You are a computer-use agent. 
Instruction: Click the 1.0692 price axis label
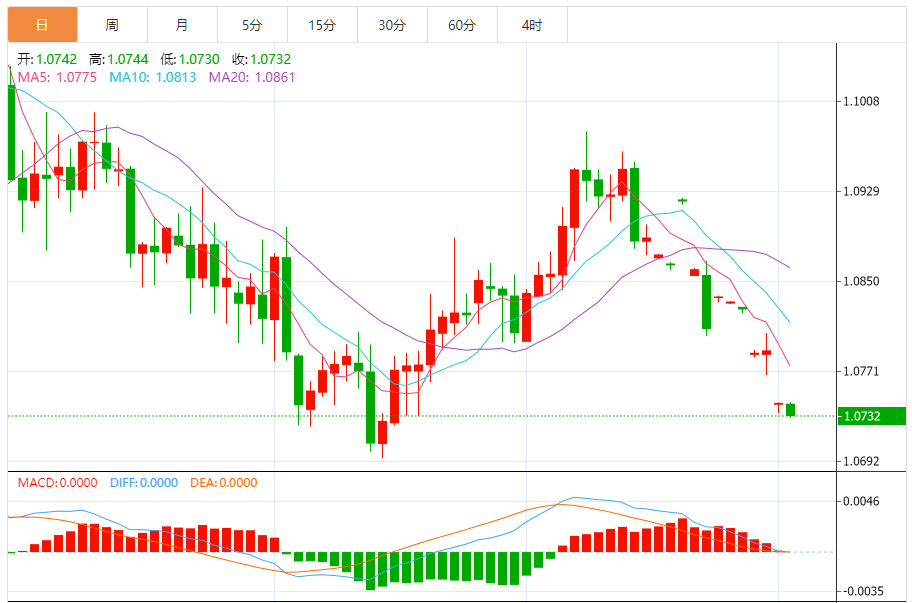pos(861,462)
